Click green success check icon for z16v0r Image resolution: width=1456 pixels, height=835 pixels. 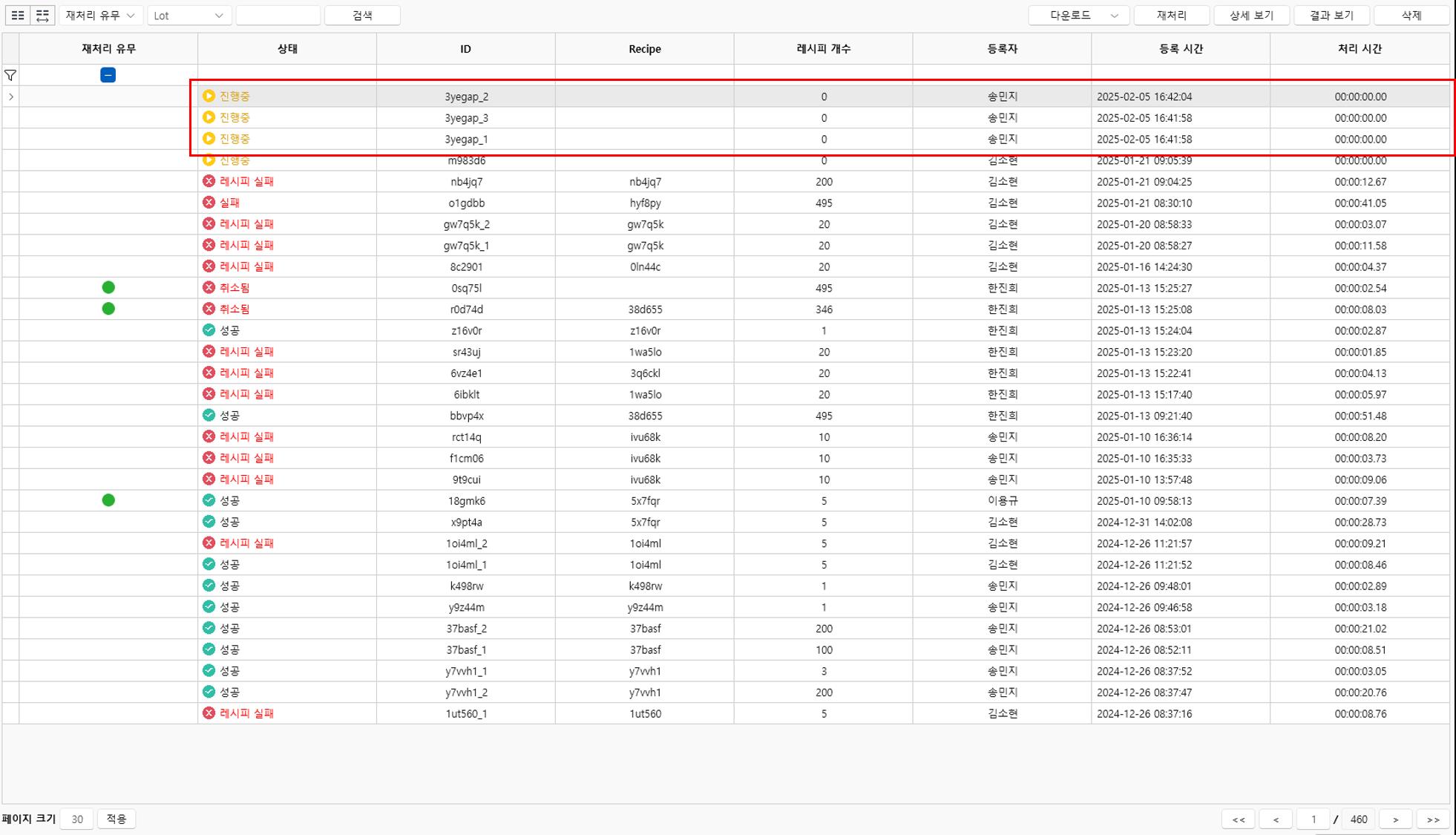[x=209, y=330]
